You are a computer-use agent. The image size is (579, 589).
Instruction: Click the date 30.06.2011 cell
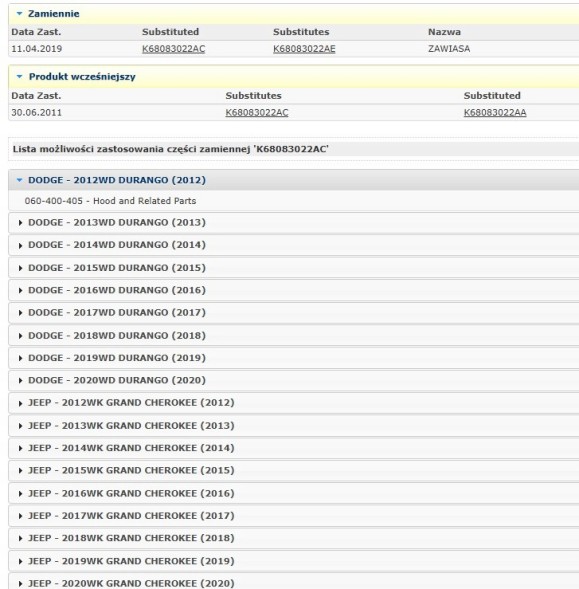(37, 113)
